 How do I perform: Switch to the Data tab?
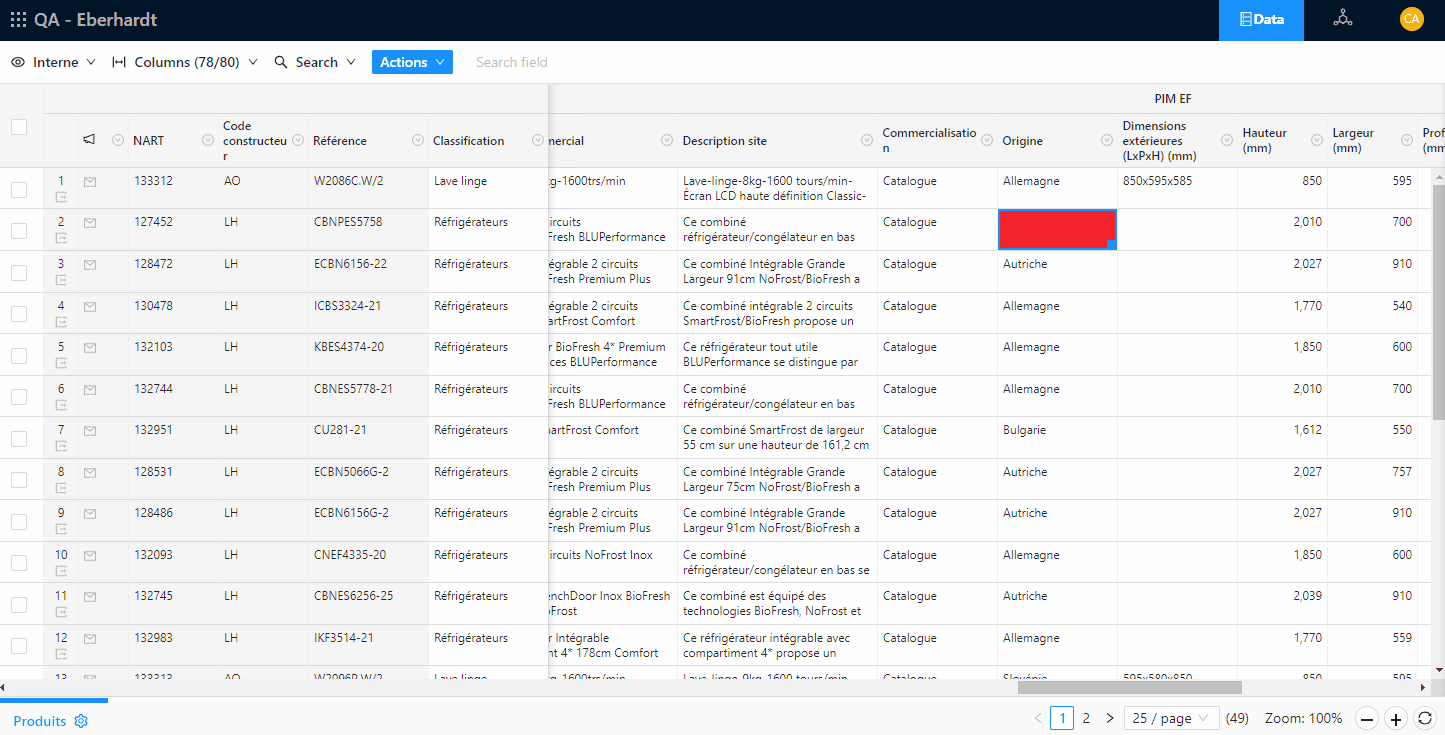(1260, 19)
